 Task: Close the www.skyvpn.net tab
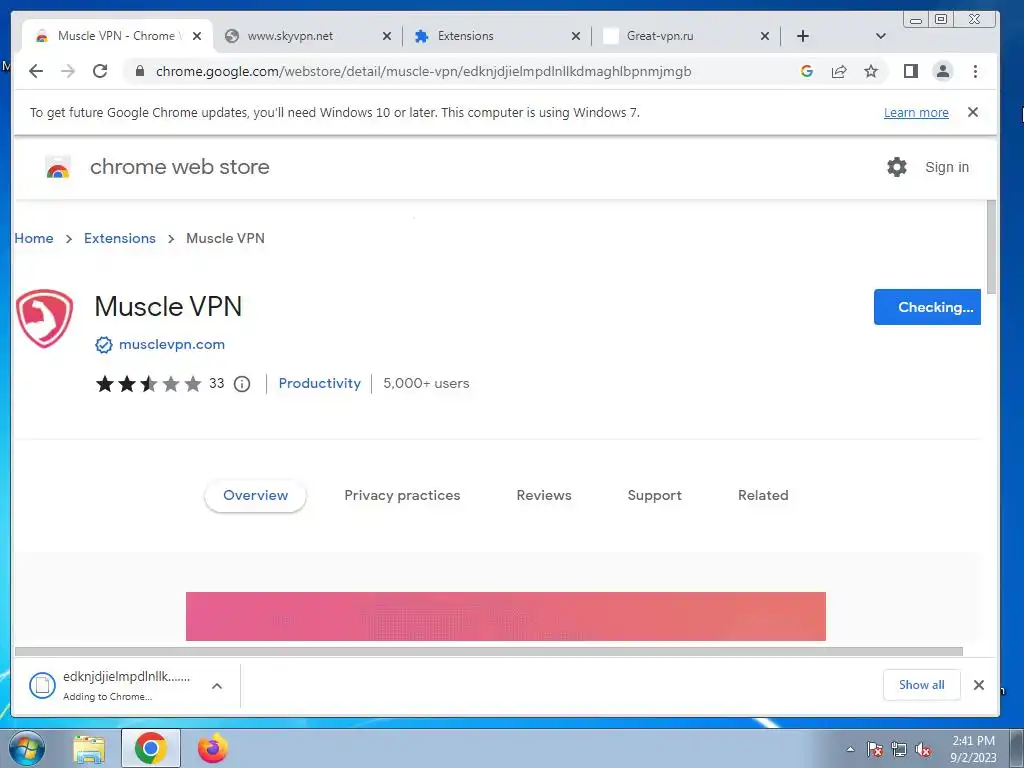tap(387, 37)
